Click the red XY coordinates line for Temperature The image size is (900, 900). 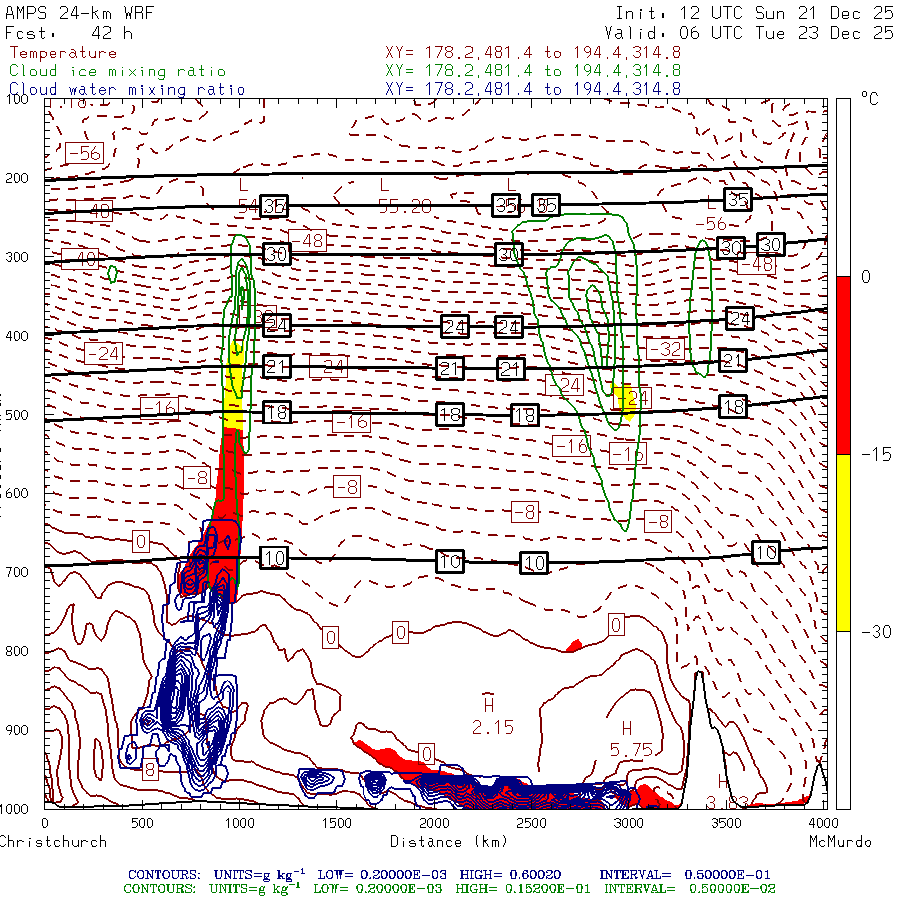click(x=533, y=53)
